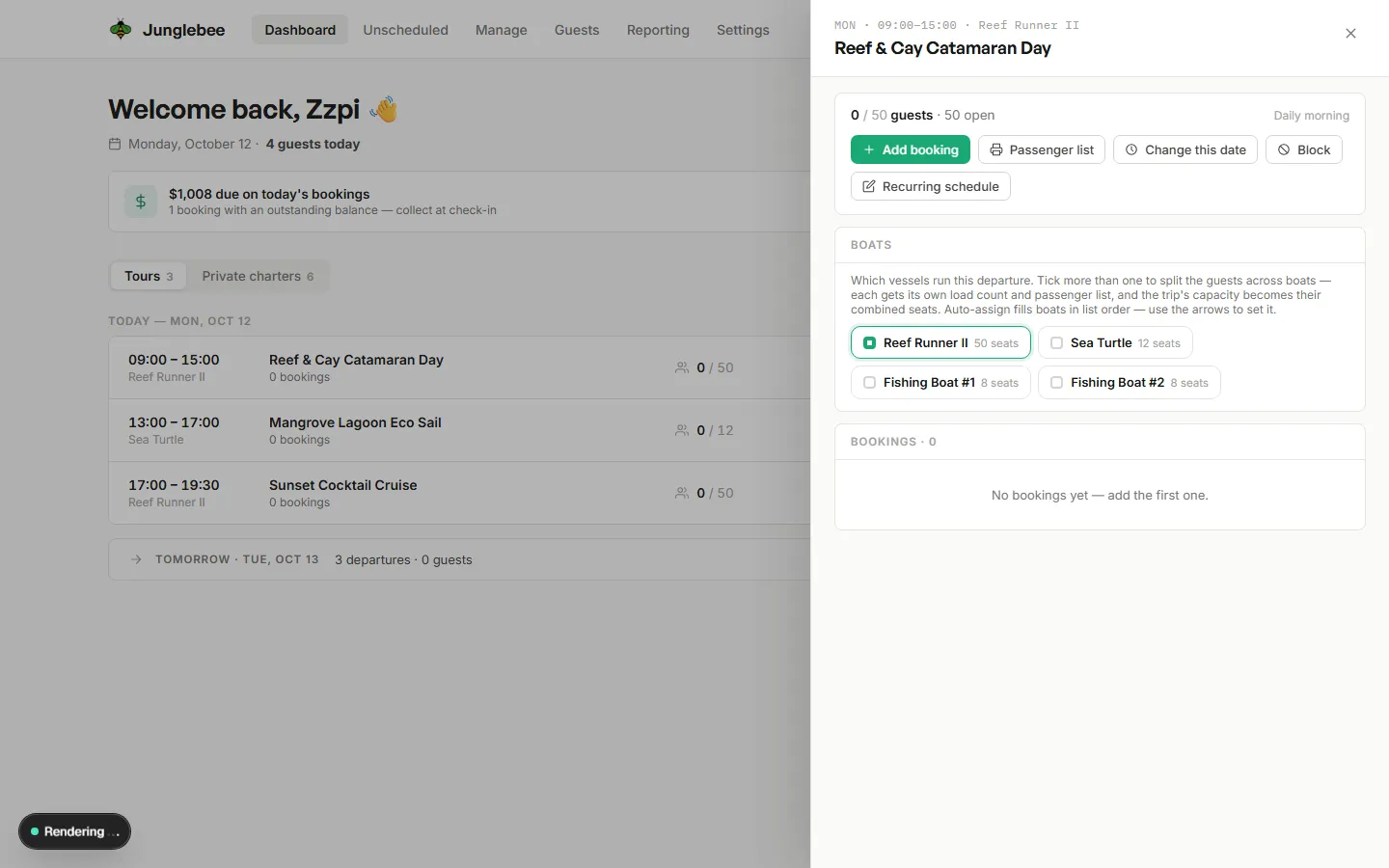1389x868 pixels.
Task: Click the Rendering status indicator
Action: (x=74, y=831)
